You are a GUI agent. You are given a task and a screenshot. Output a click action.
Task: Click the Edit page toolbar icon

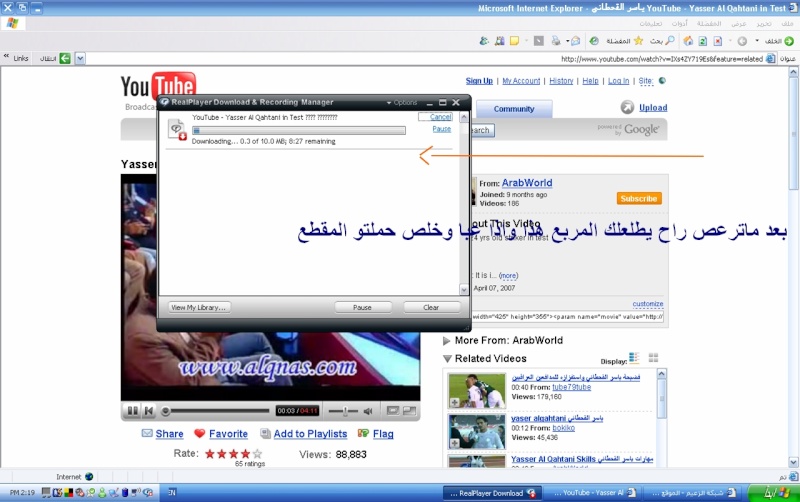pos(539,41)
